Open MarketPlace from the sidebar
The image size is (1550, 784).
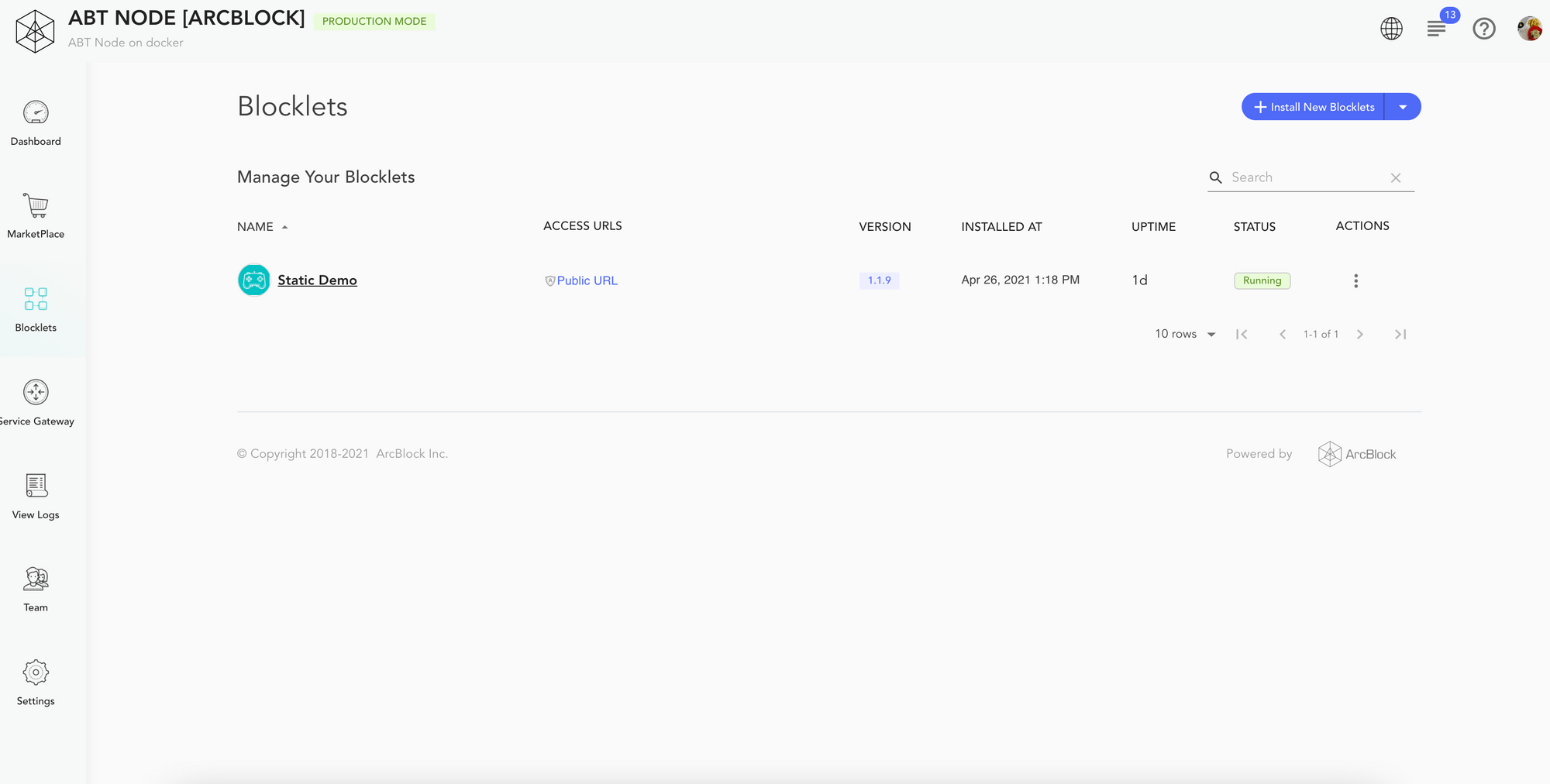pos(36,217)
